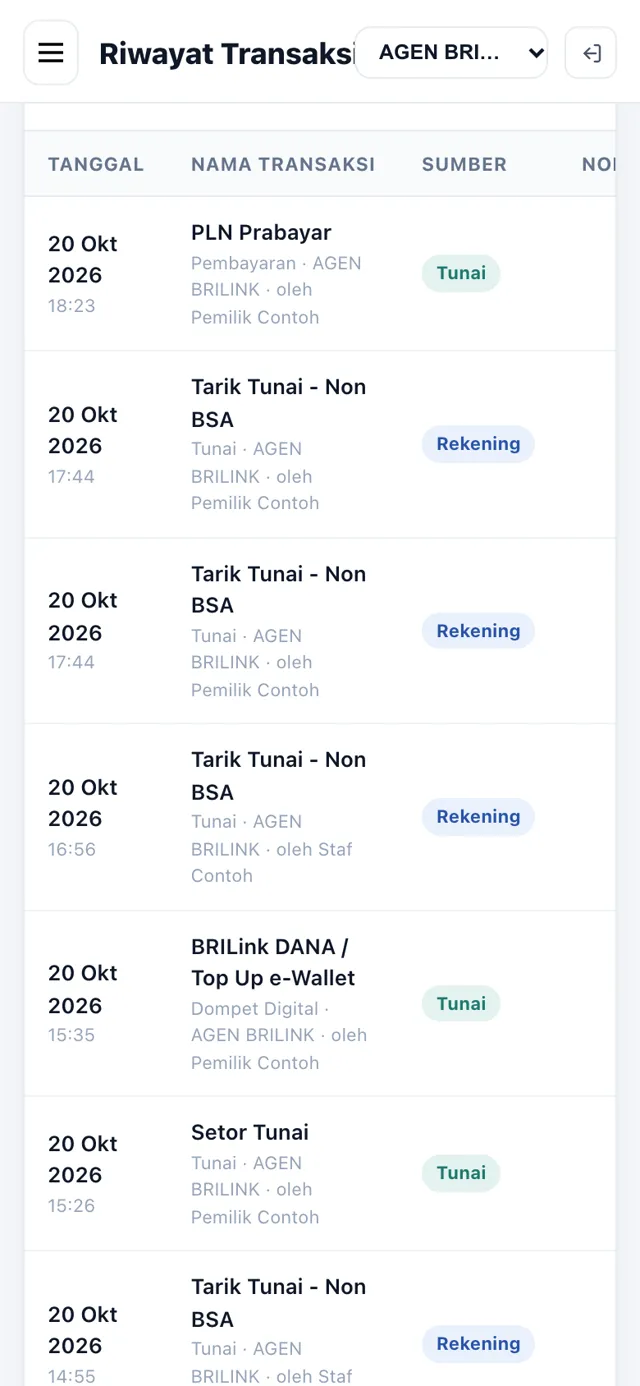Click the partially visible NO column header
This screenshot has width=640, height=1386.
coord(598,164)
